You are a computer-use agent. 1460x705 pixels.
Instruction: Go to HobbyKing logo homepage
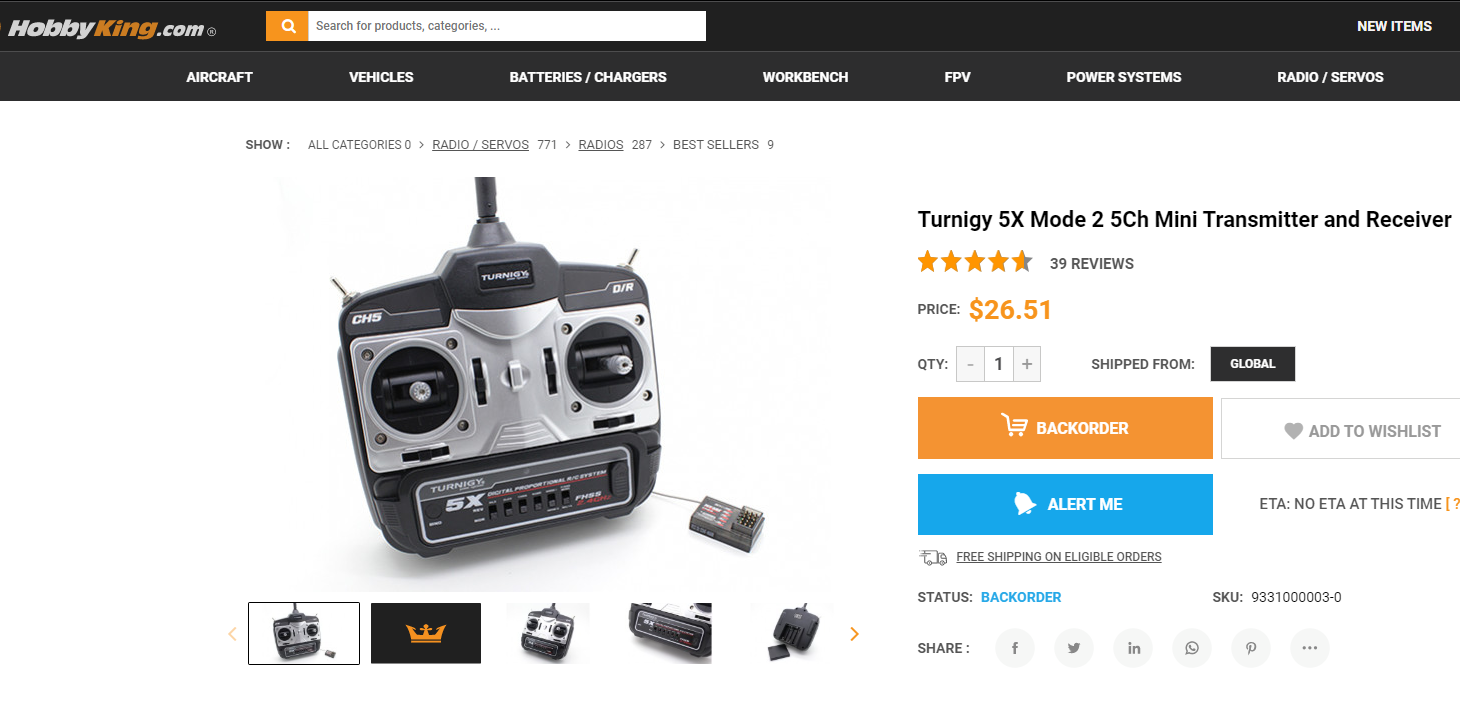click(108, 29)
